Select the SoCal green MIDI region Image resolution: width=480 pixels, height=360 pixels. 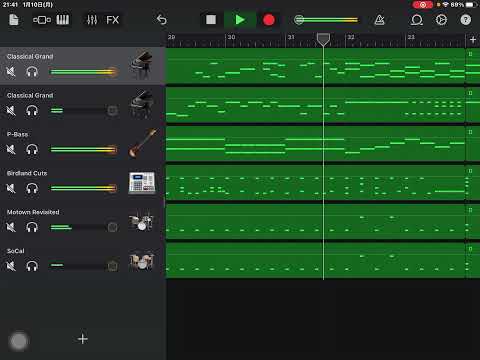[315, 260]
